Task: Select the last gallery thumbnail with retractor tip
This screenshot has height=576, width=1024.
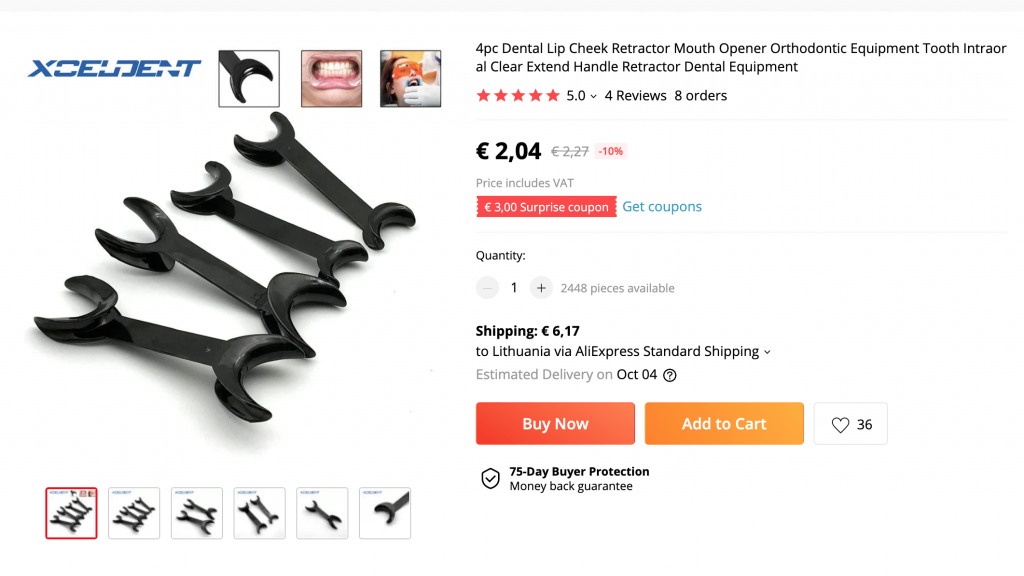Action: point(385,513)
